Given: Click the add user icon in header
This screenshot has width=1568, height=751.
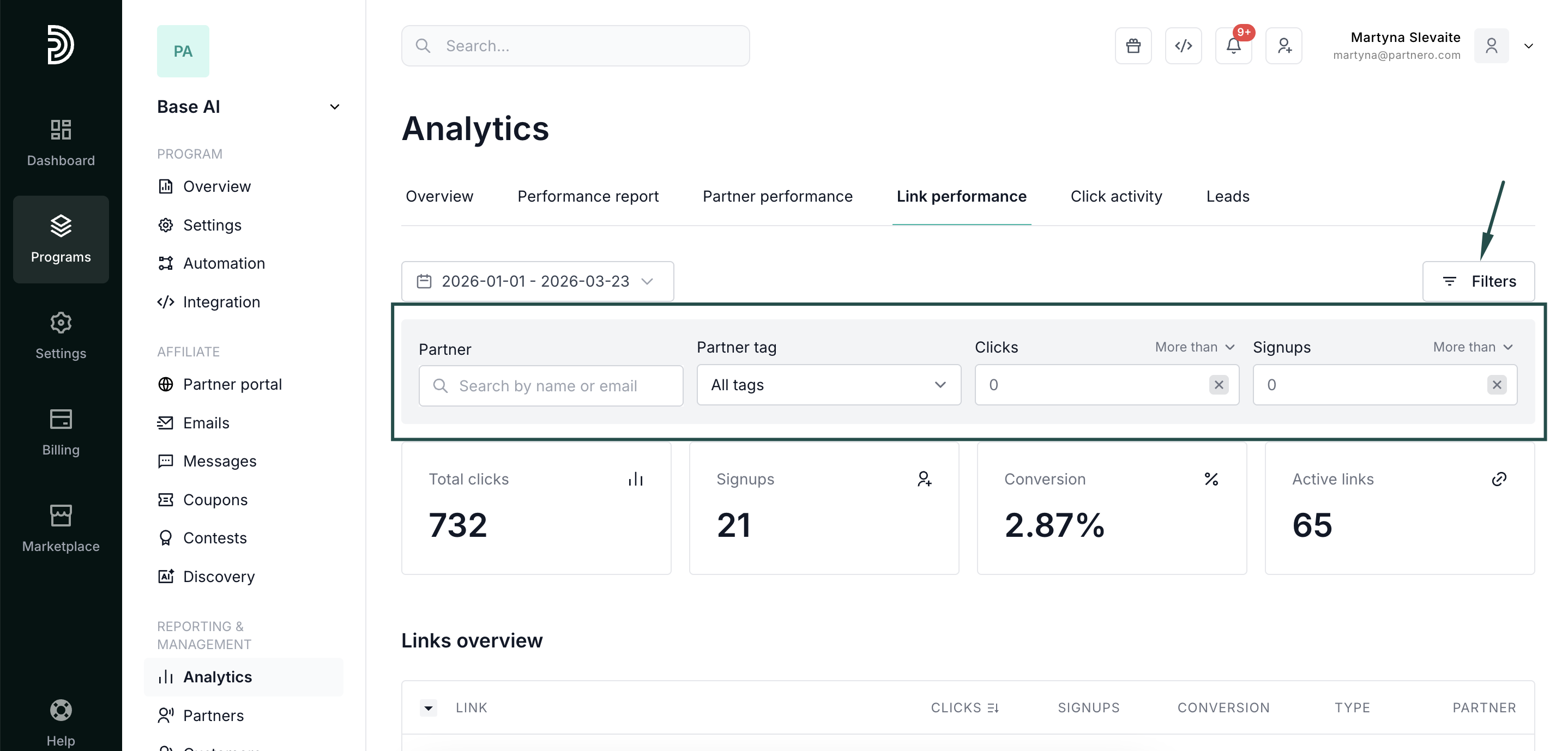Looking at the screenshot, I should point(1284,46).
